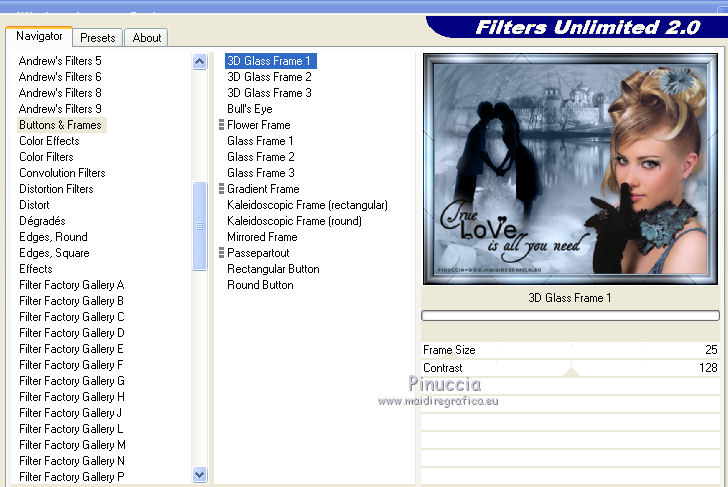The height and width of the screenshot is (487, 728).
Task: Click the category list scrollbar thumb
Action: tap(200, 226)
